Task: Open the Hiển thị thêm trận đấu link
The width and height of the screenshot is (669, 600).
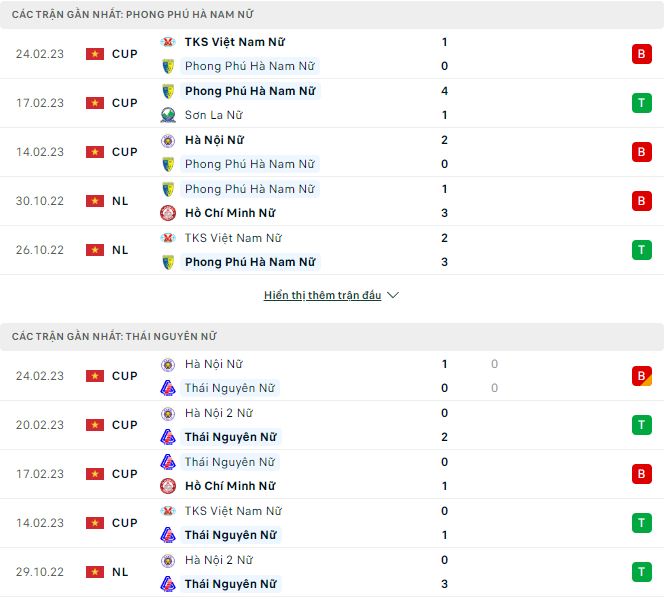Action: (322, 296)
